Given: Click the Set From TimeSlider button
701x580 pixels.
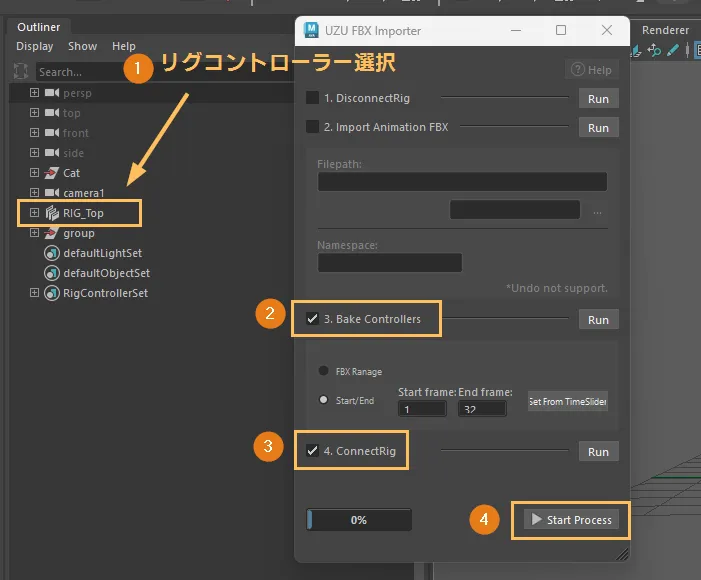Looking at the screenshot, I should pyautogui.click(x=567, y=401).
